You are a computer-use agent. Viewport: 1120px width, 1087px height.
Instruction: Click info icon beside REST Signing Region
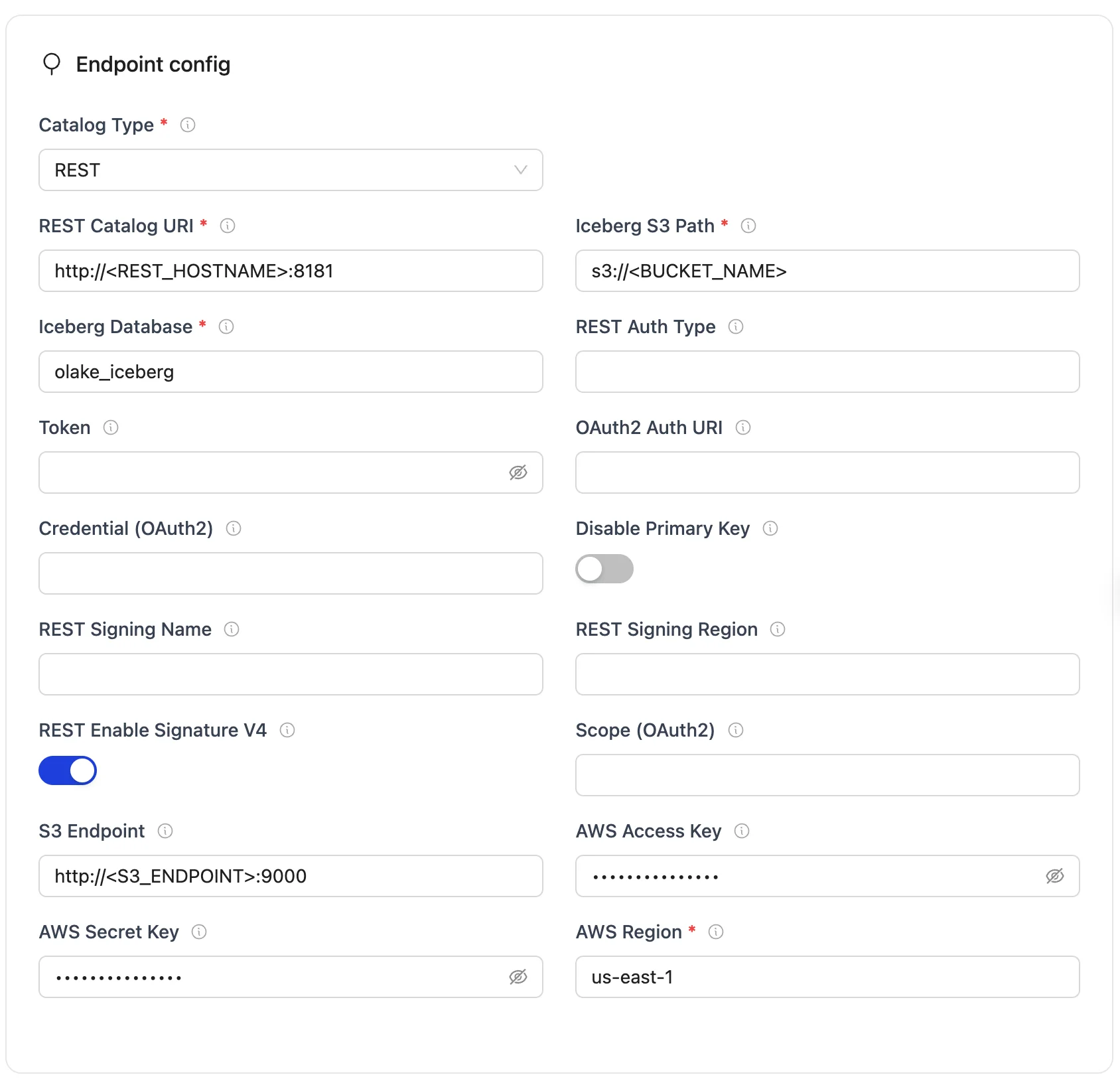tap(778, 629)
